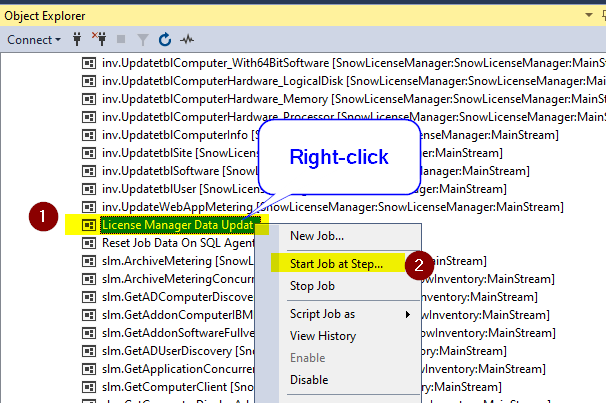Select the slm.ArchiveMeteringConcurr job

pyautogui.click(x=178, y=279)
